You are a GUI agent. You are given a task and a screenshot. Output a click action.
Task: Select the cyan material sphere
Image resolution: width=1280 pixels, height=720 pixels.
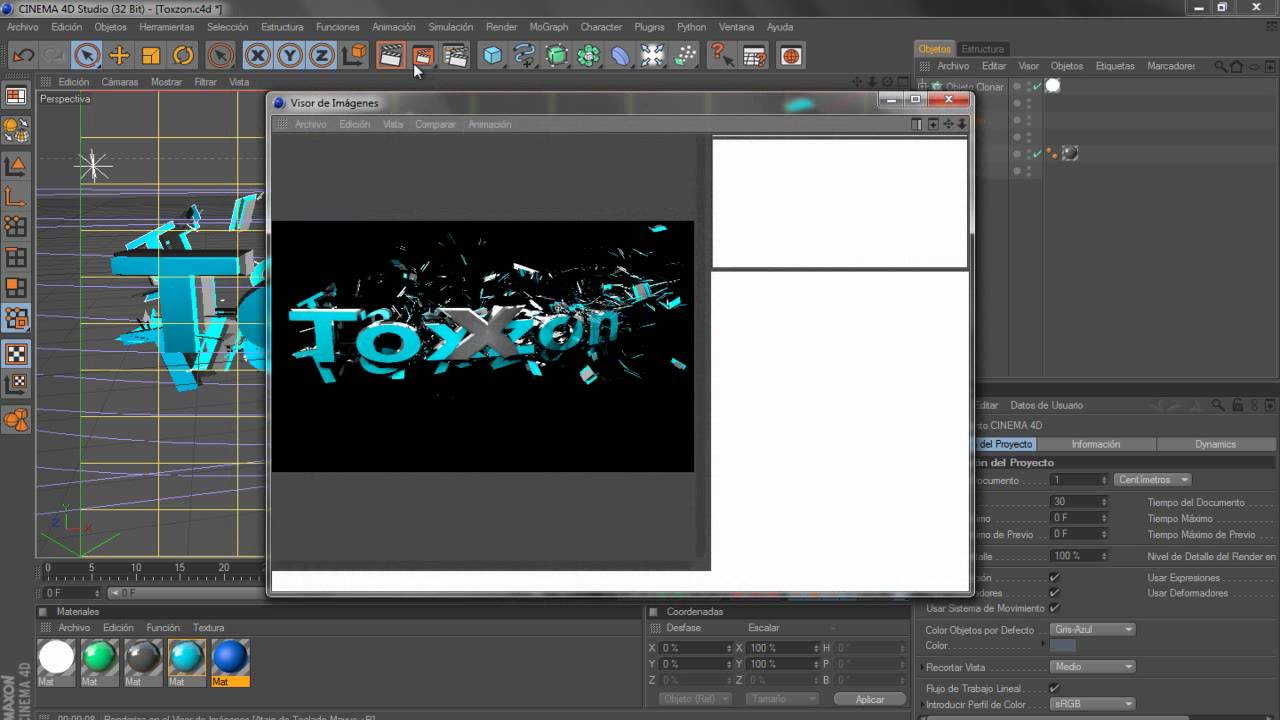[187, 657]
